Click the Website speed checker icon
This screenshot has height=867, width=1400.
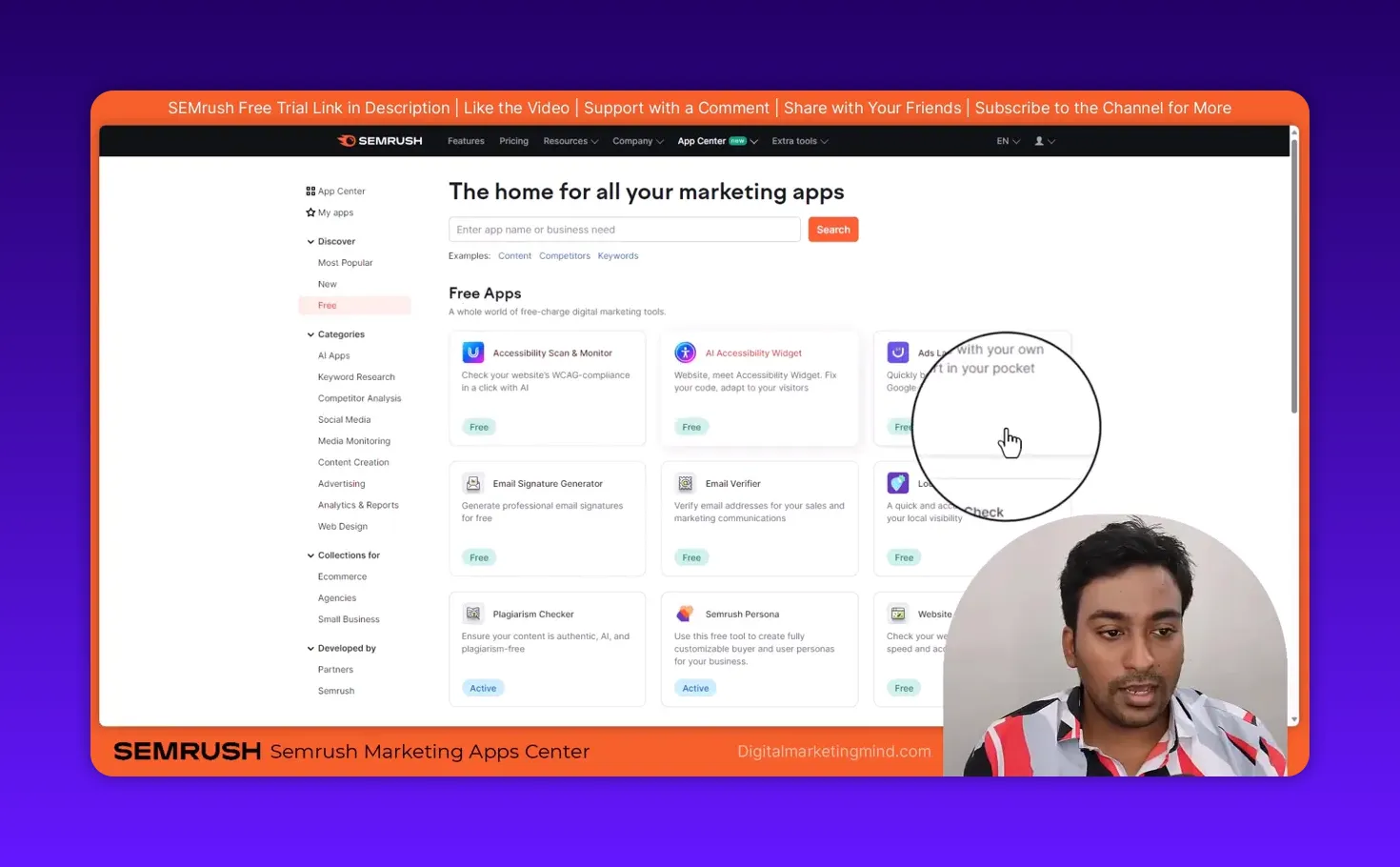click(897, 614)
